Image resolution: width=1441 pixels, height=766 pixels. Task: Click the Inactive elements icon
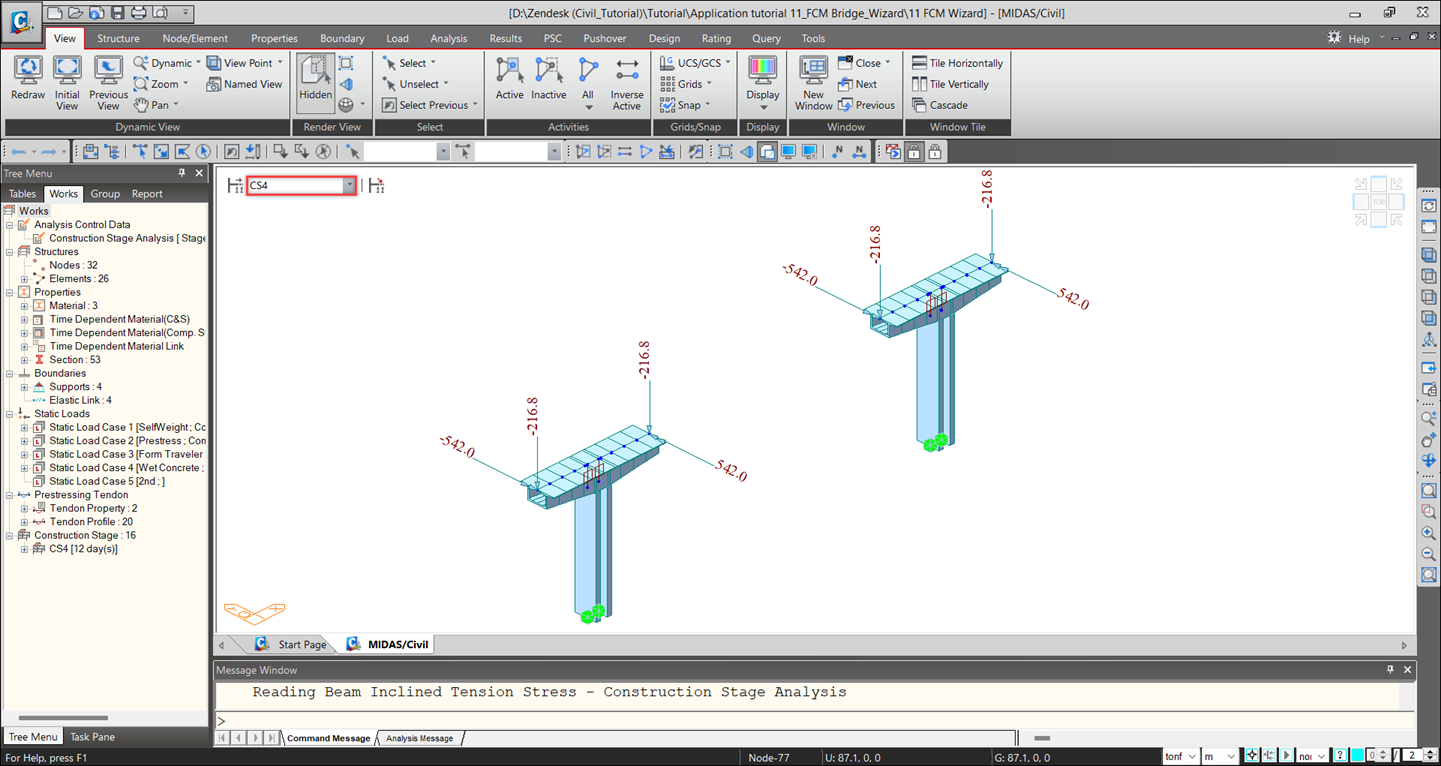(548, 79)
